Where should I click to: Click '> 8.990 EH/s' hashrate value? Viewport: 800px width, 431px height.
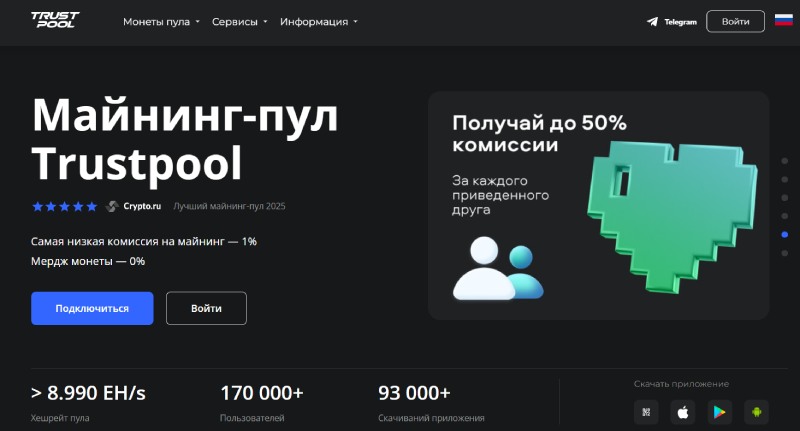click(x=88, y=393)
